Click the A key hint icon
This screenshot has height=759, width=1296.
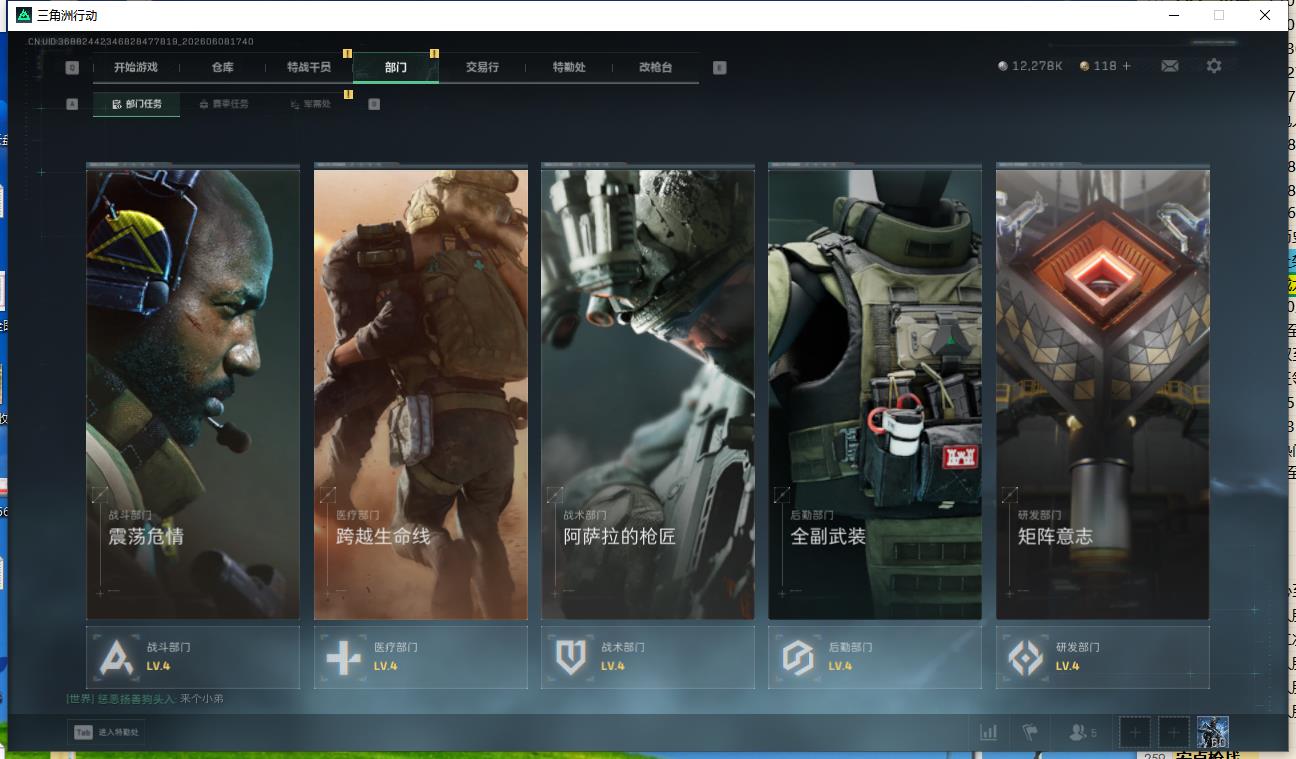click(72, 103)
